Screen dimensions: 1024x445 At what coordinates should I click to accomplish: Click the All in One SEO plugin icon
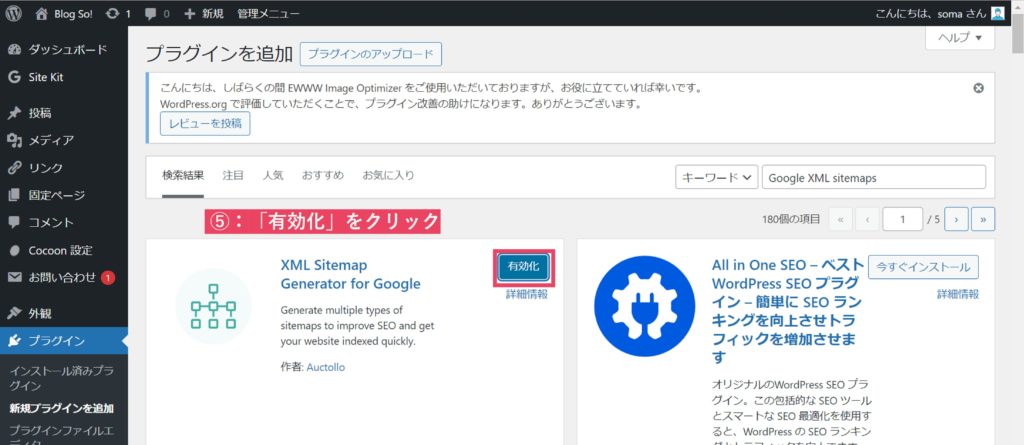(x=643, y=306)
